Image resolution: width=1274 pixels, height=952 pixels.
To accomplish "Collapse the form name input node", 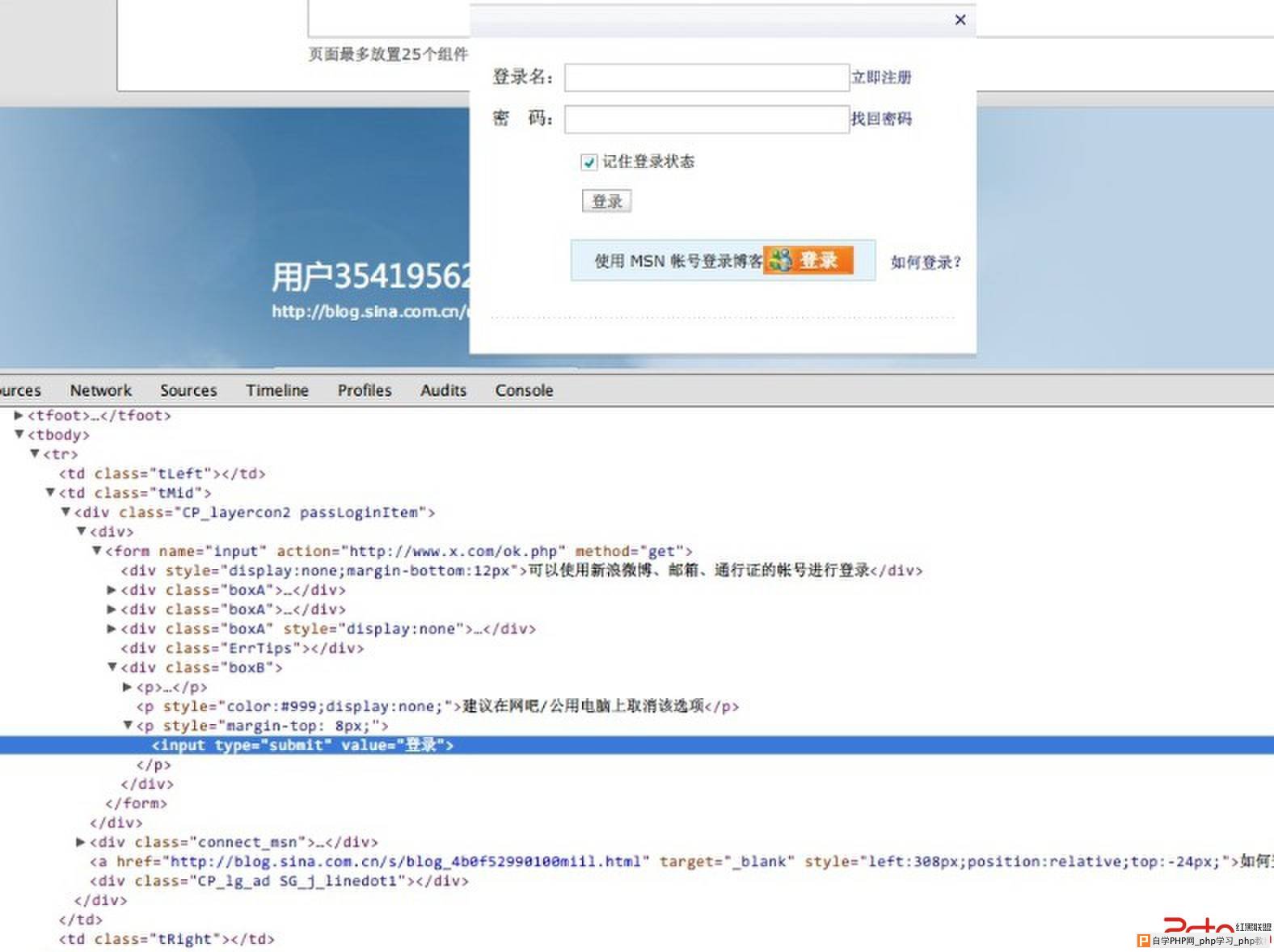I will coord(96,551).
